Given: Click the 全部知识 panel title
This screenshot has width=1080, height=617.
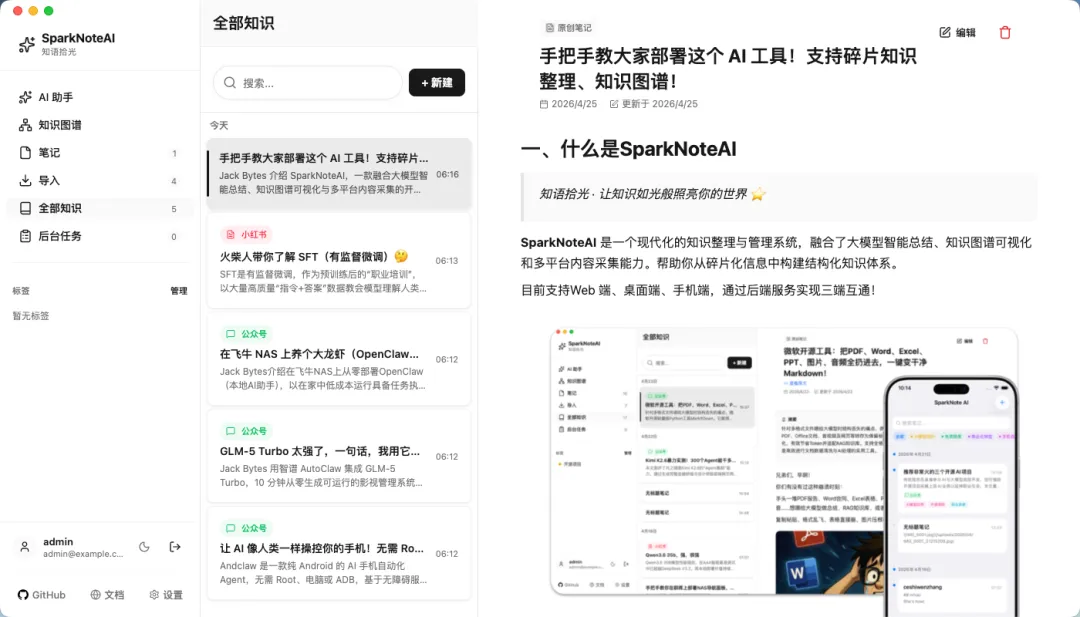Looking at the screenshot, I should point(243,23).
